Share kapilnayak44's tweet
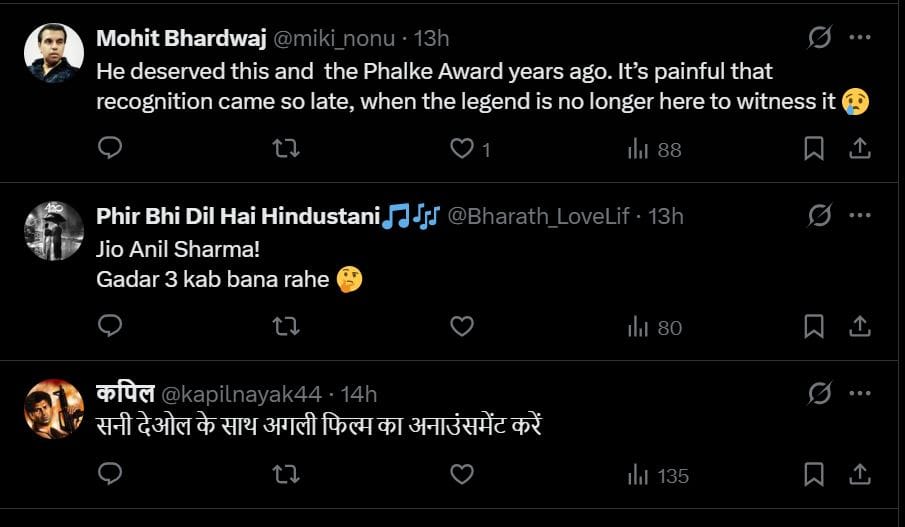Viewport: 905px width, 527px height. coord(858,475)
